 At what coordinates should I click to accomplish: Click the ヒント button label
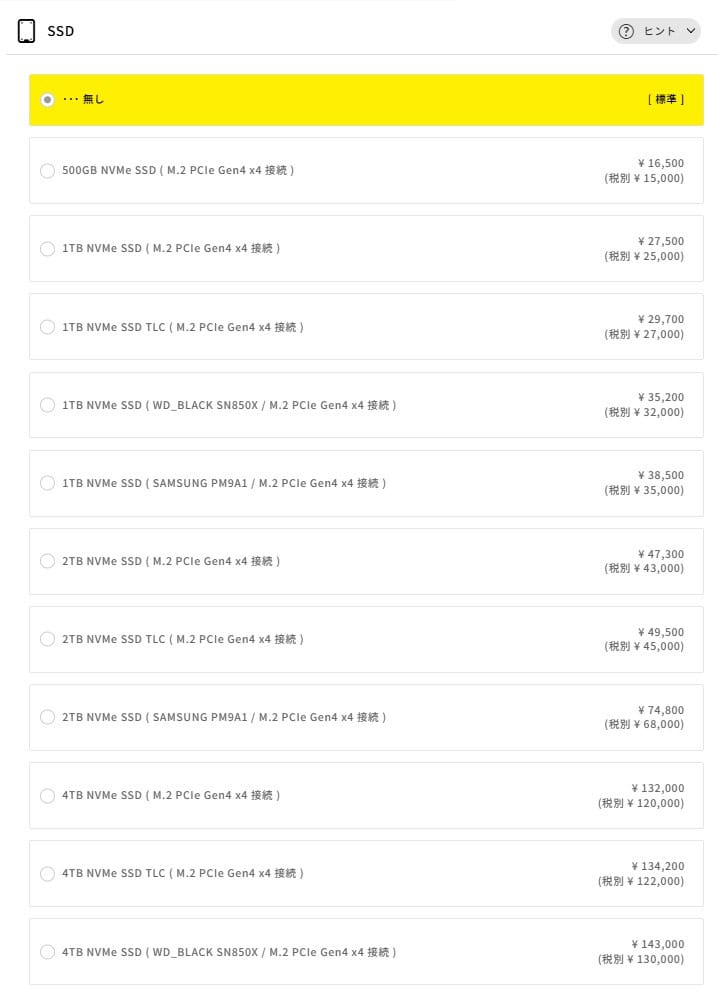pos(659,31)
